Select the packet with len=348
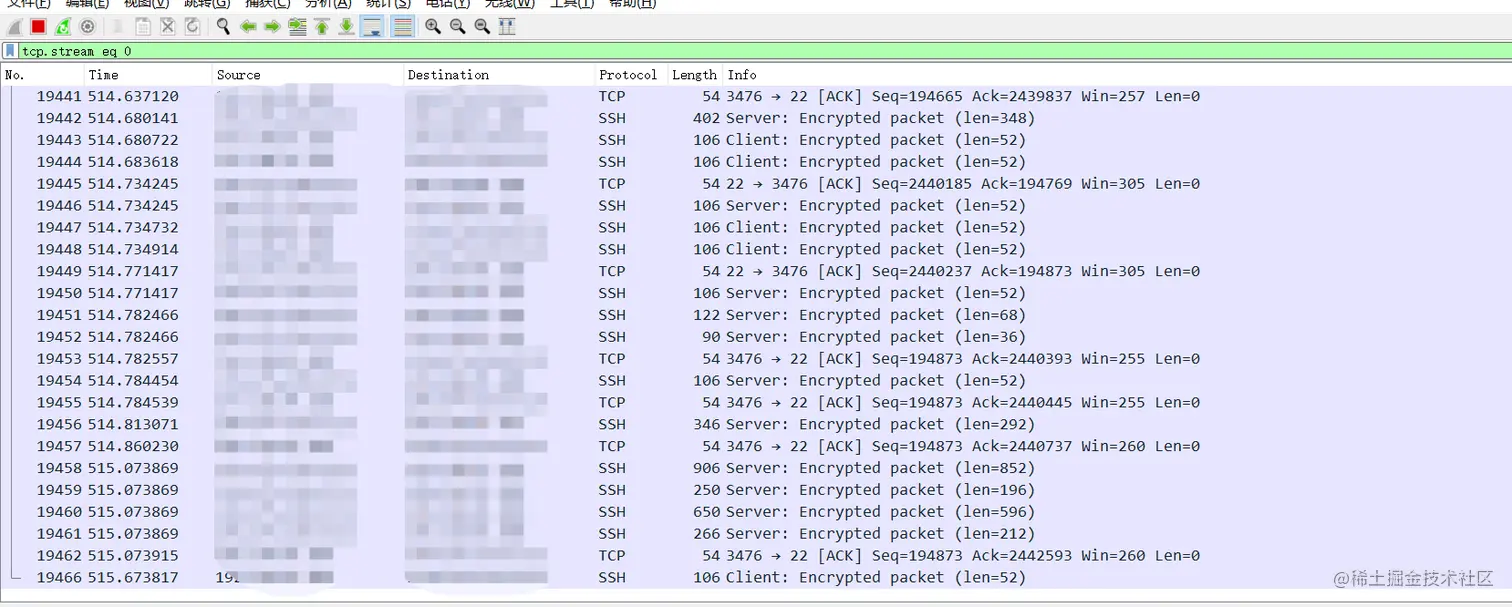This screenshot has height=607, width=1512. pos(756,118)
